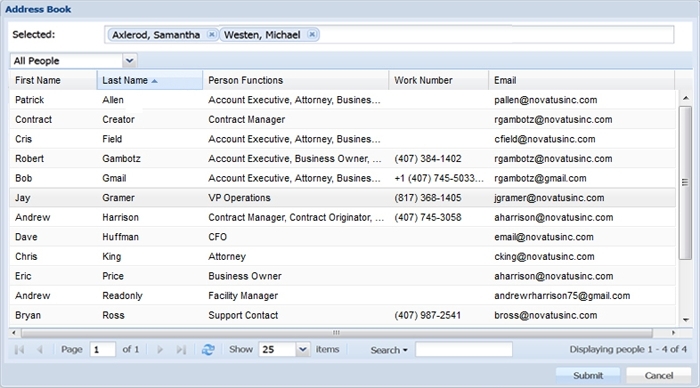Click the refresh icon in paging toolbar
The height and width of the screenshot is (388, 700).
pos(208,350)
